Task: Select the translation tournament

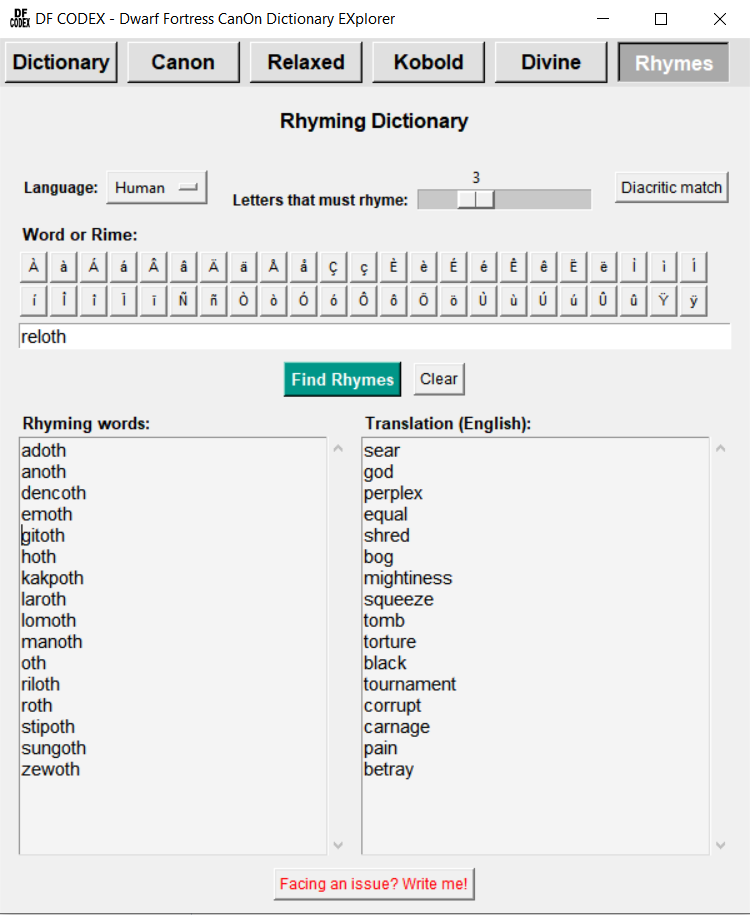Action: (410, 684)
